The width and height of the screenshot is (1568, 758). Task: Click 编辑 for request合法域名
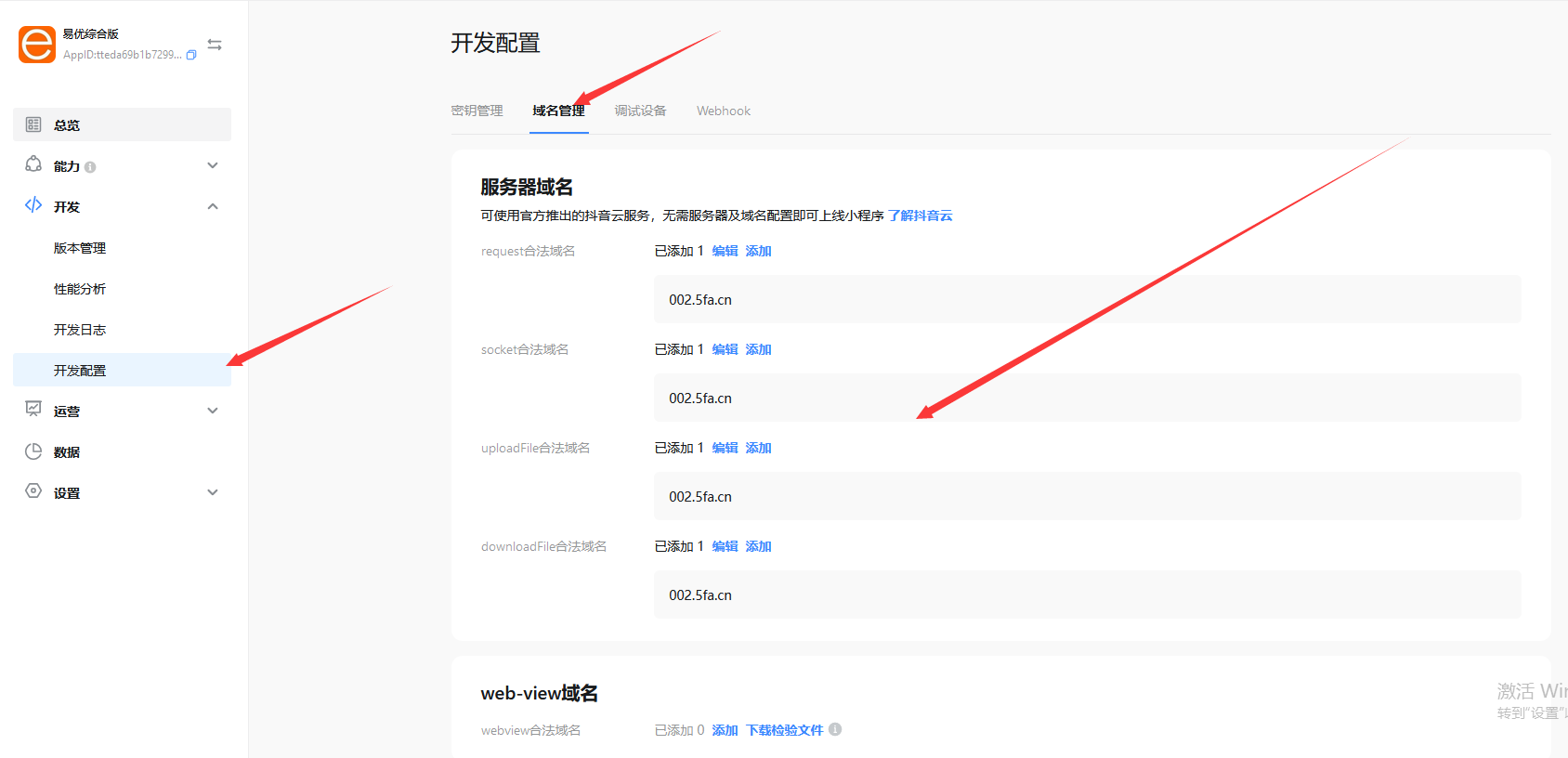[x=725, y=251]
